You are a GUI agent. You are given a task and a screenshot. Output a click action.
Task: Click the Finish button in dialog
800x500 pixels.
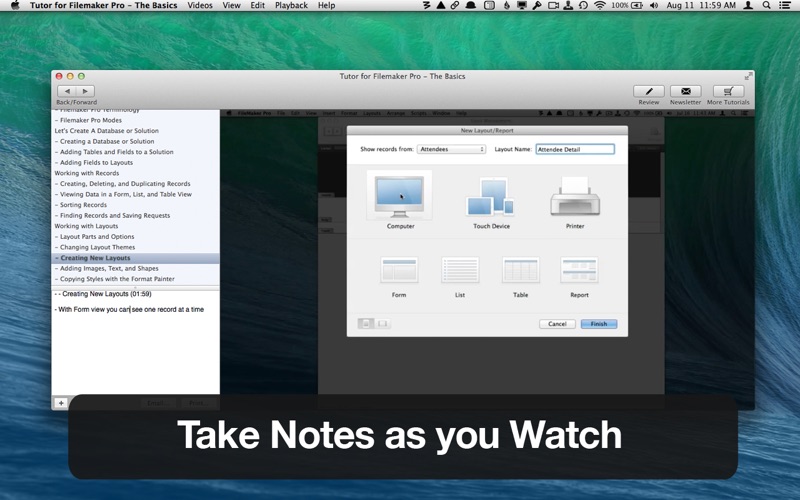[599, 324]
